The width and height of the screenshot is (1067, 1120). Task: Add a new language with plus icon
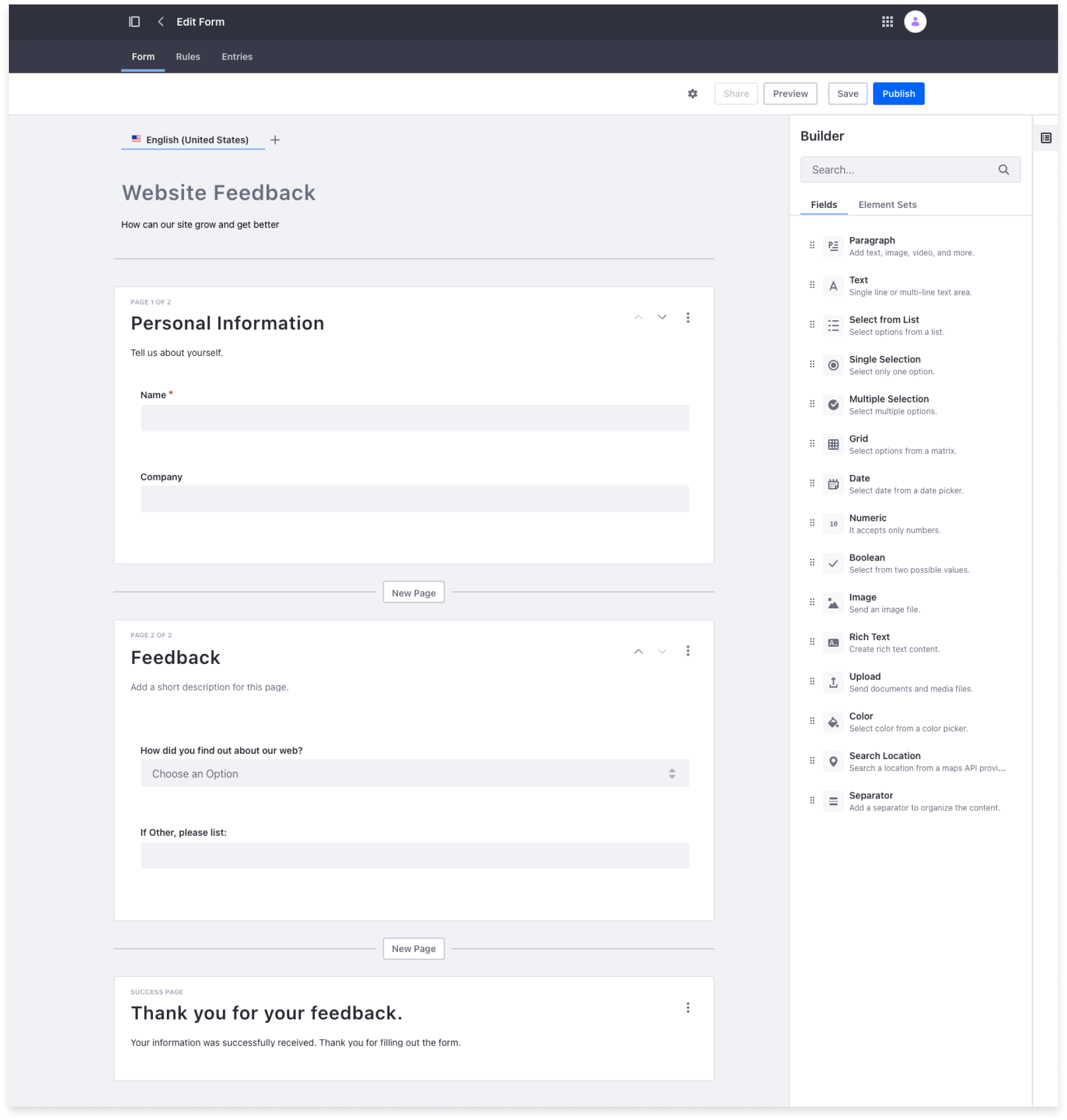275,140
